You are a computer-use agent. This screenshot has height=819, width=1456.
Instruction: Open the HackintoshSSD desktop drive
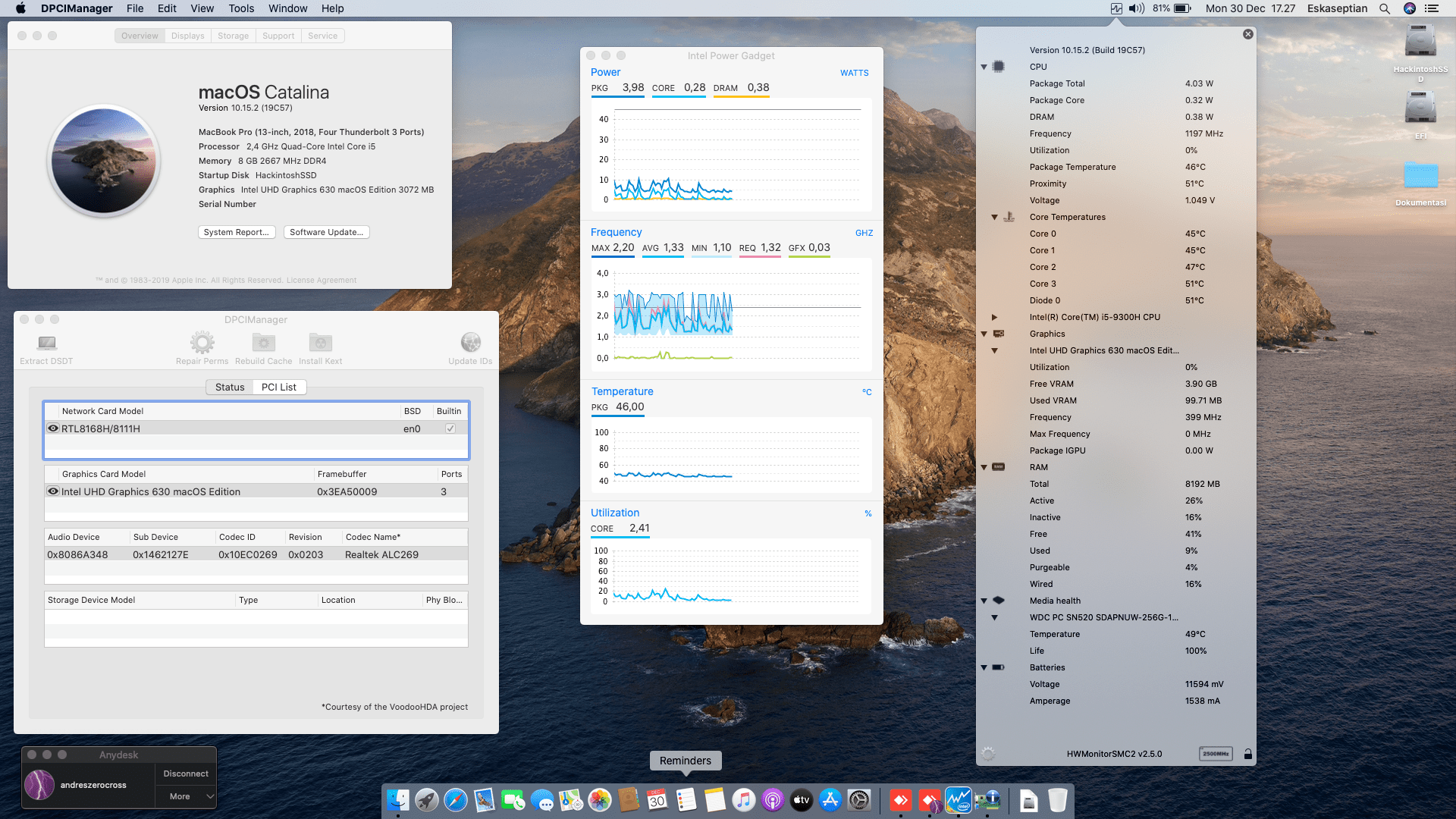tap(1420, 42)
